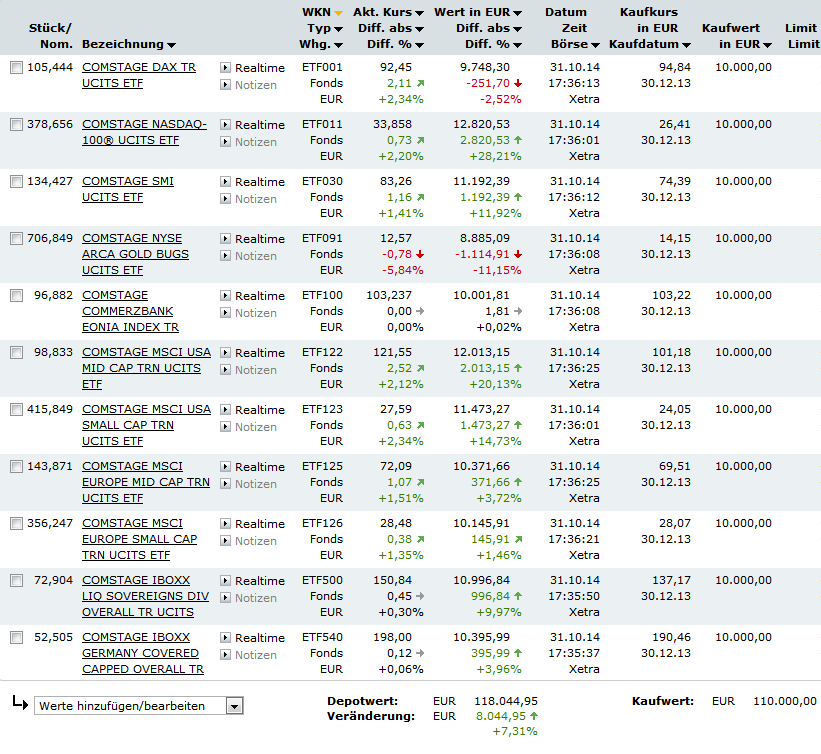Open Realtime icon for COMMERZBANK EONIA INDEX
821x754 pixels.
pos(225,296)
